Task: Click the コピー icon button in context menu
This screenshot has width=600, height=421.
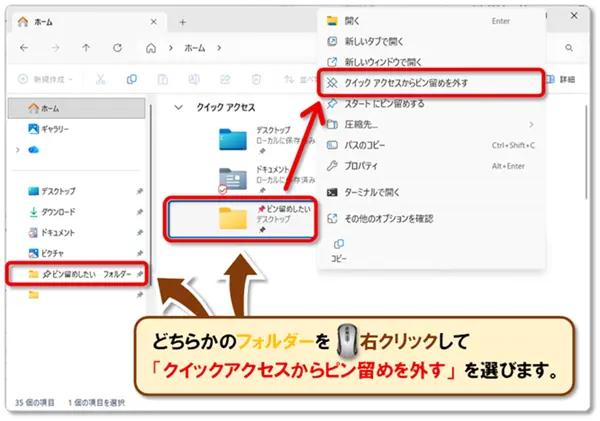Action: [x=339, y=251]
